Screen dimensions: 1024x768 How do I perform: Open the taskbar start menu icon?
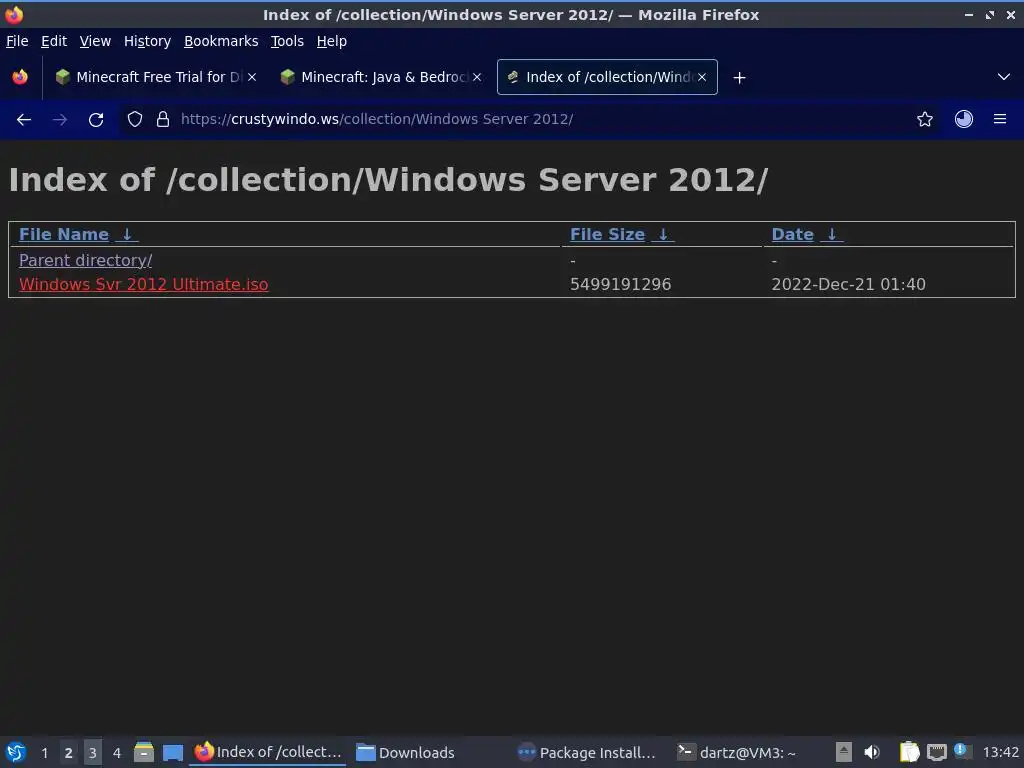pos(16,752)
